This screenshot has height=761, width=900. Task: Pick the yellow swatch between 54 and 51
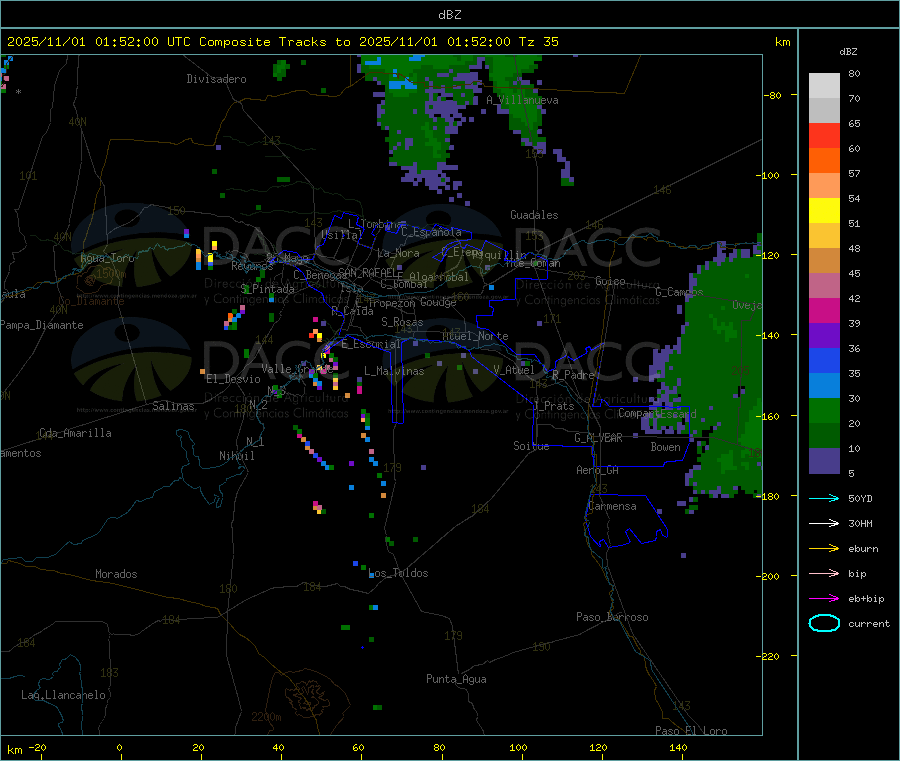click(824, 211)
